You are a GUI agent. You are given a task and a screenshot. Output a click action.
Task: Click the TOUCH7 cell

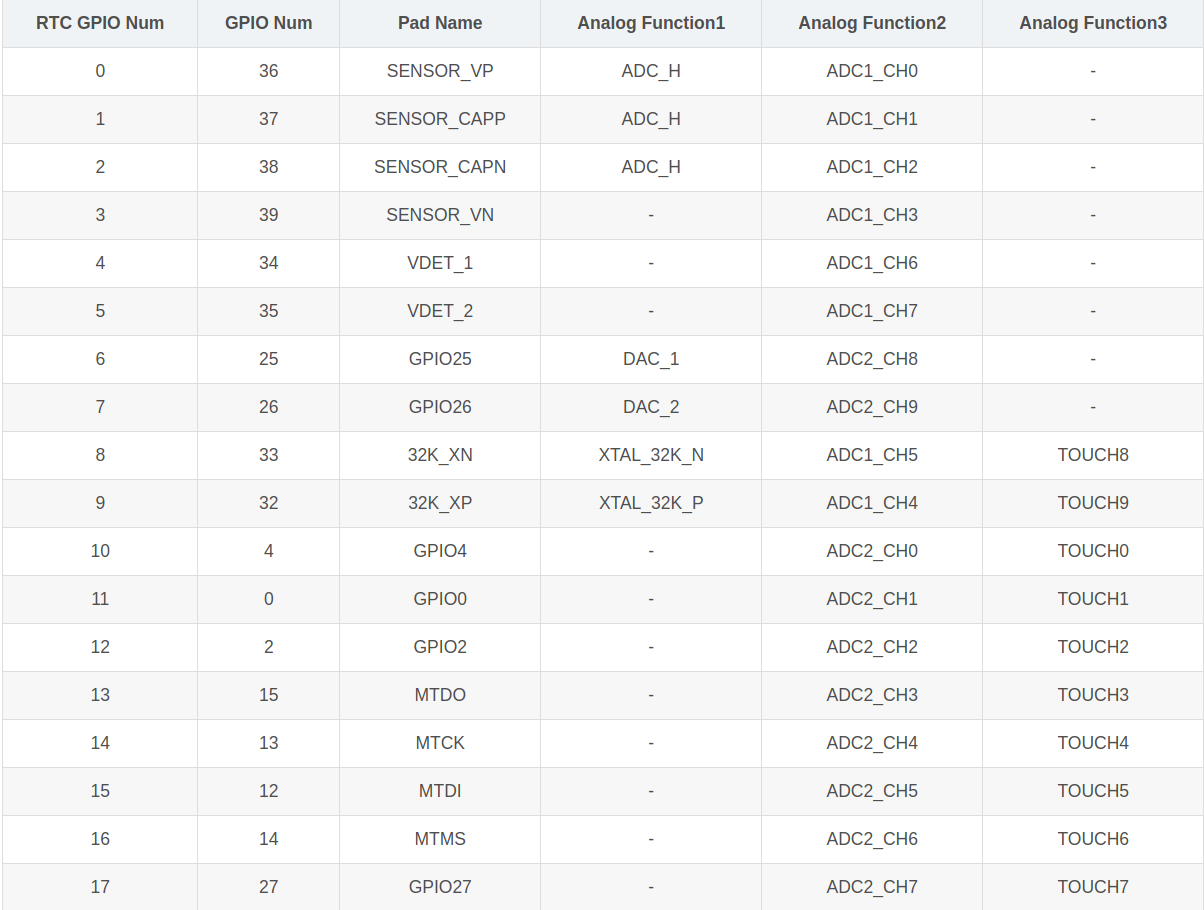pos(1093,887)
